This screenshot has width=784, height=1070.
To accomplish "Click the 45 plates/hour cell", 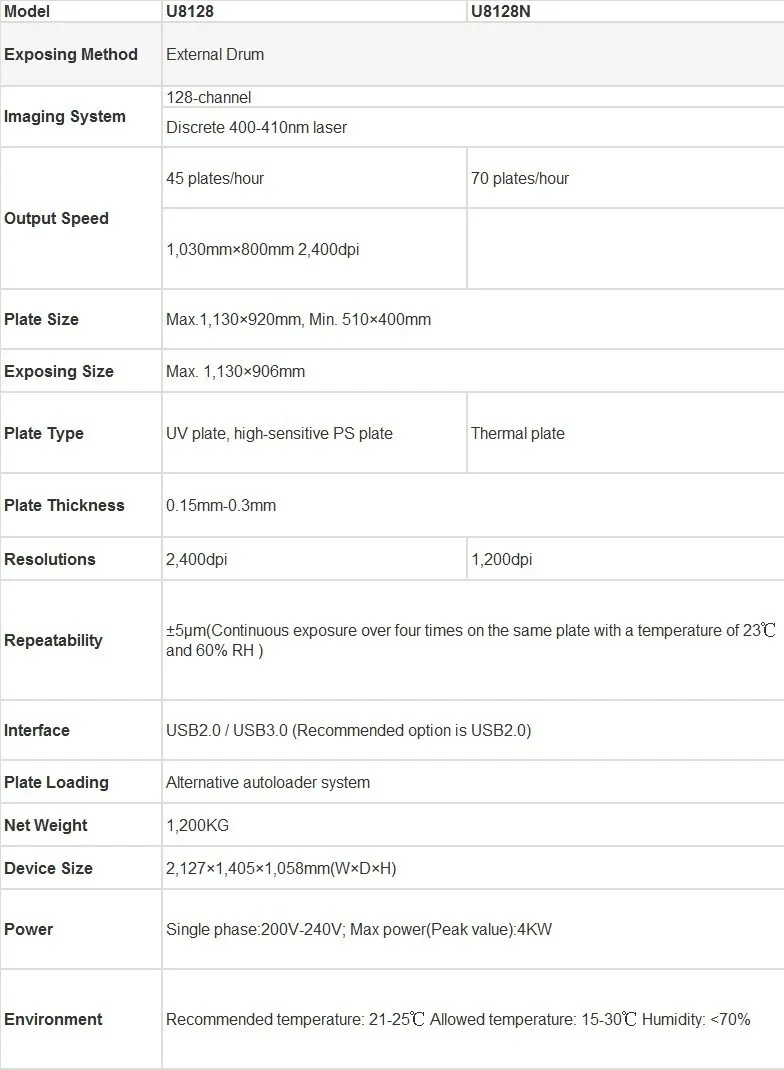I will (215, 178).
